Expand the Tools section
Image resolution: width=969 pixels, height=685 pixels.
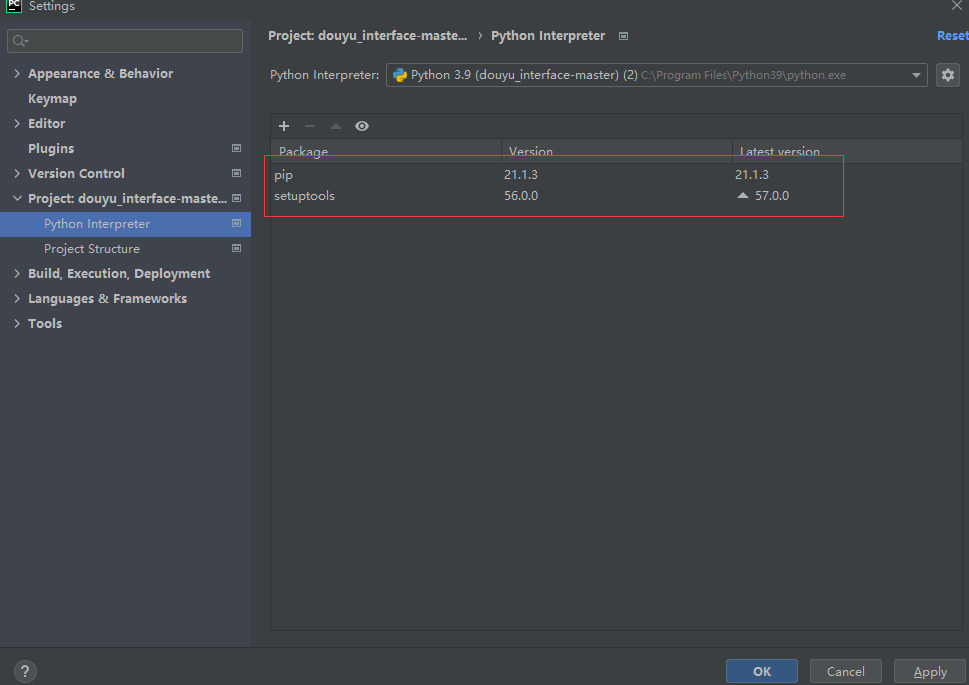tap(17, 323)
